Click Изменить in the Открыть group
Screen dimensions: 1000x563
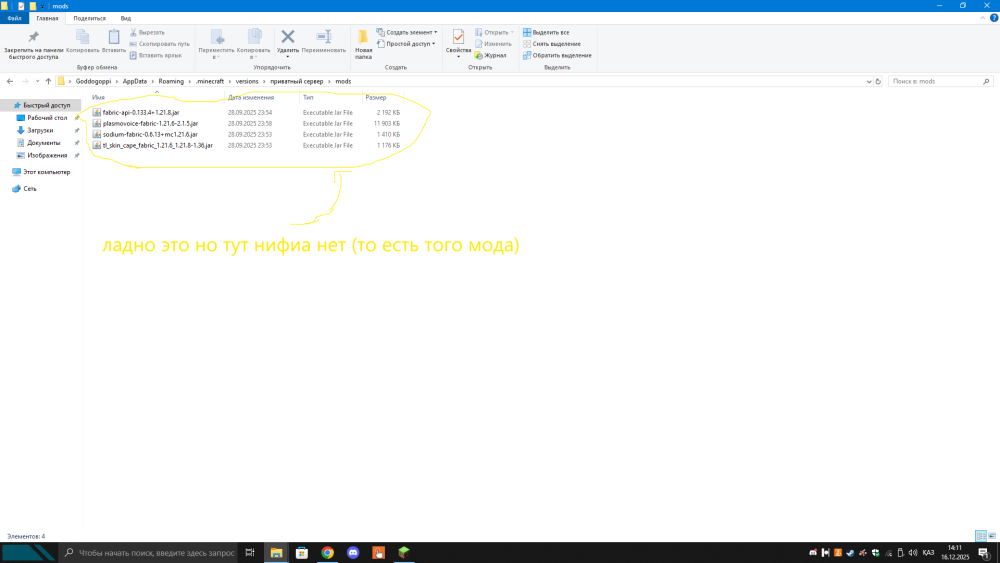click(x=493, y=44)
